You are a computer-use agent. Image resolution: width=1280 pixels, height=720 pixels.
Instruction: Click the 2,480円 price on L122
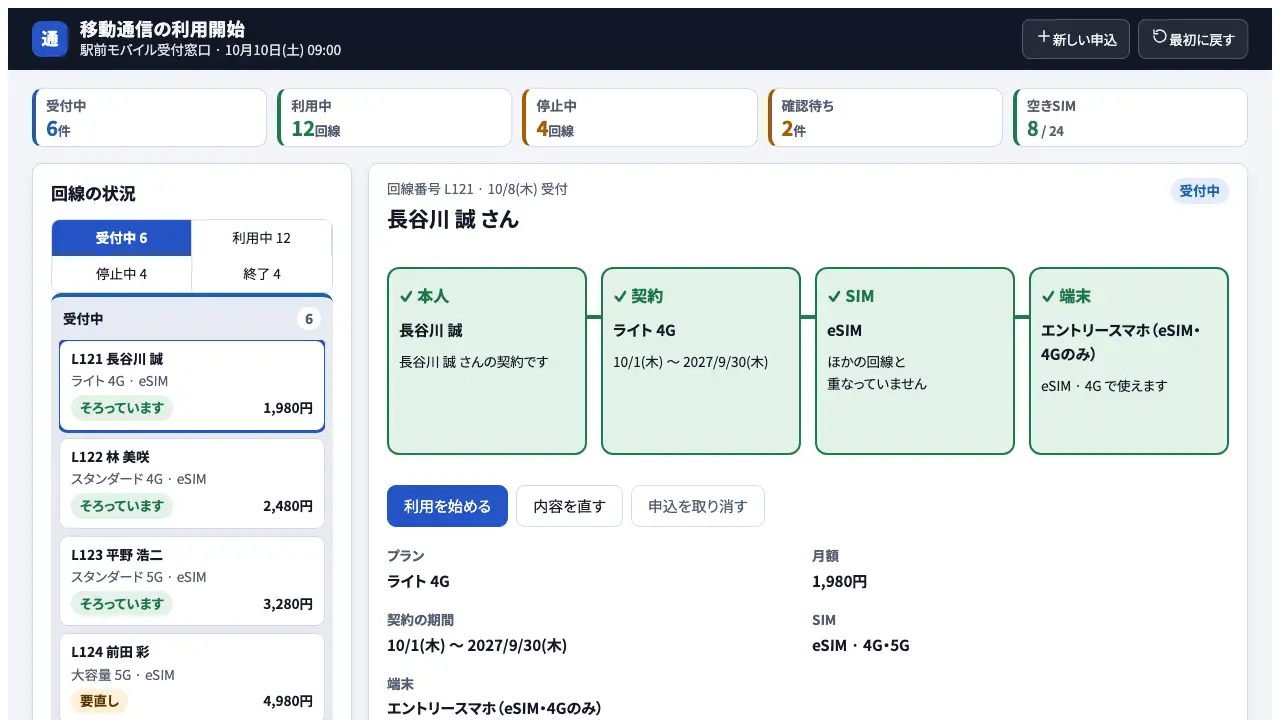click(x=288, y=506)
